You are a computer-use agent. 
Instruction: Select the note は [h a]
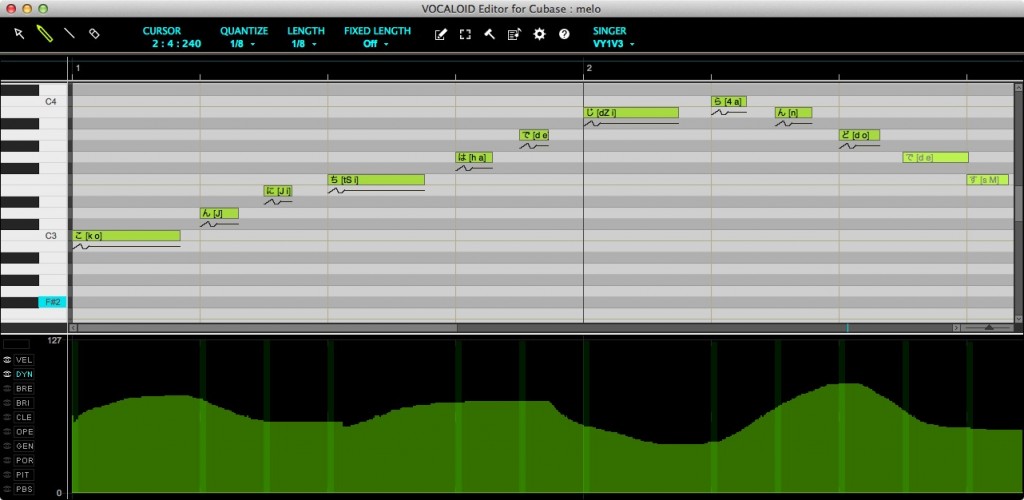pyautogui.click(x=474, y=157)
